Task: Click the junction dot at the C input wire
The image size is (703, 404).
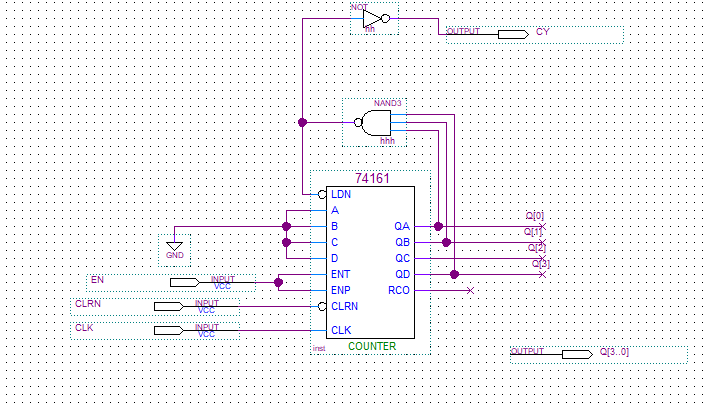Action: [286, 243]
